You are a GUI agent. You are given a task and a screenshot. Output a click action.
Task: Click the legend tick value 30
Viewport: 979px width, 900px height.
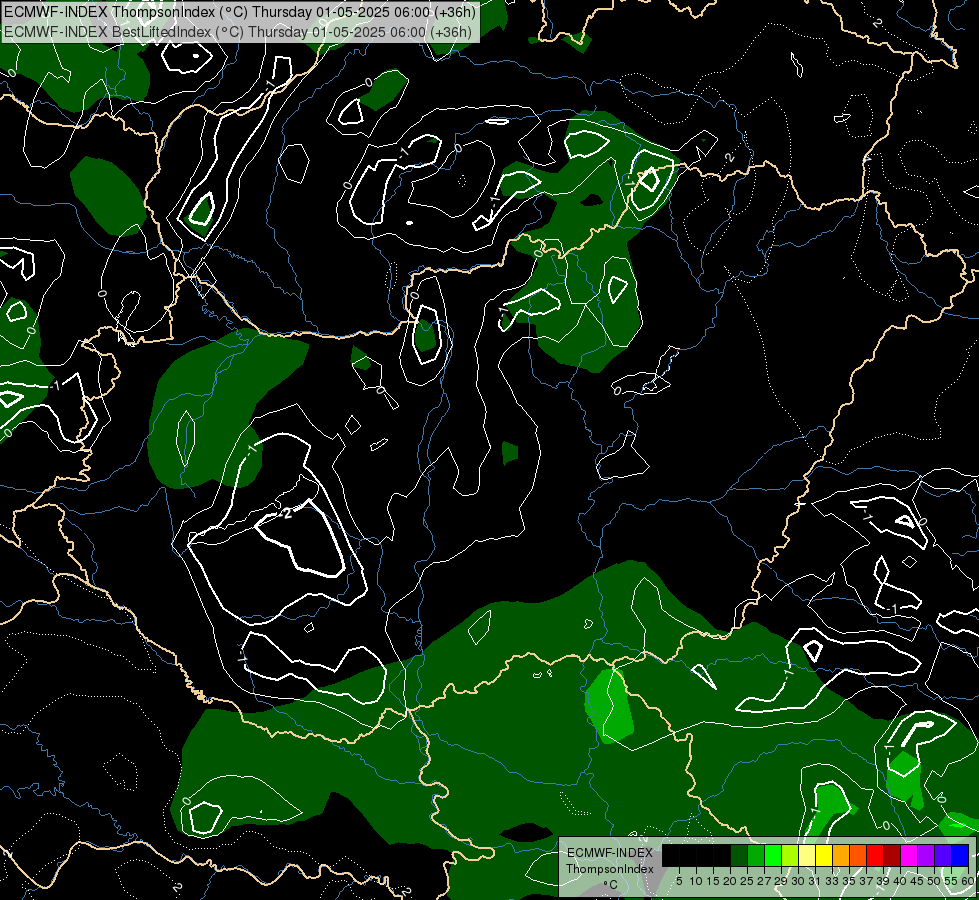[x=798, y=881]
